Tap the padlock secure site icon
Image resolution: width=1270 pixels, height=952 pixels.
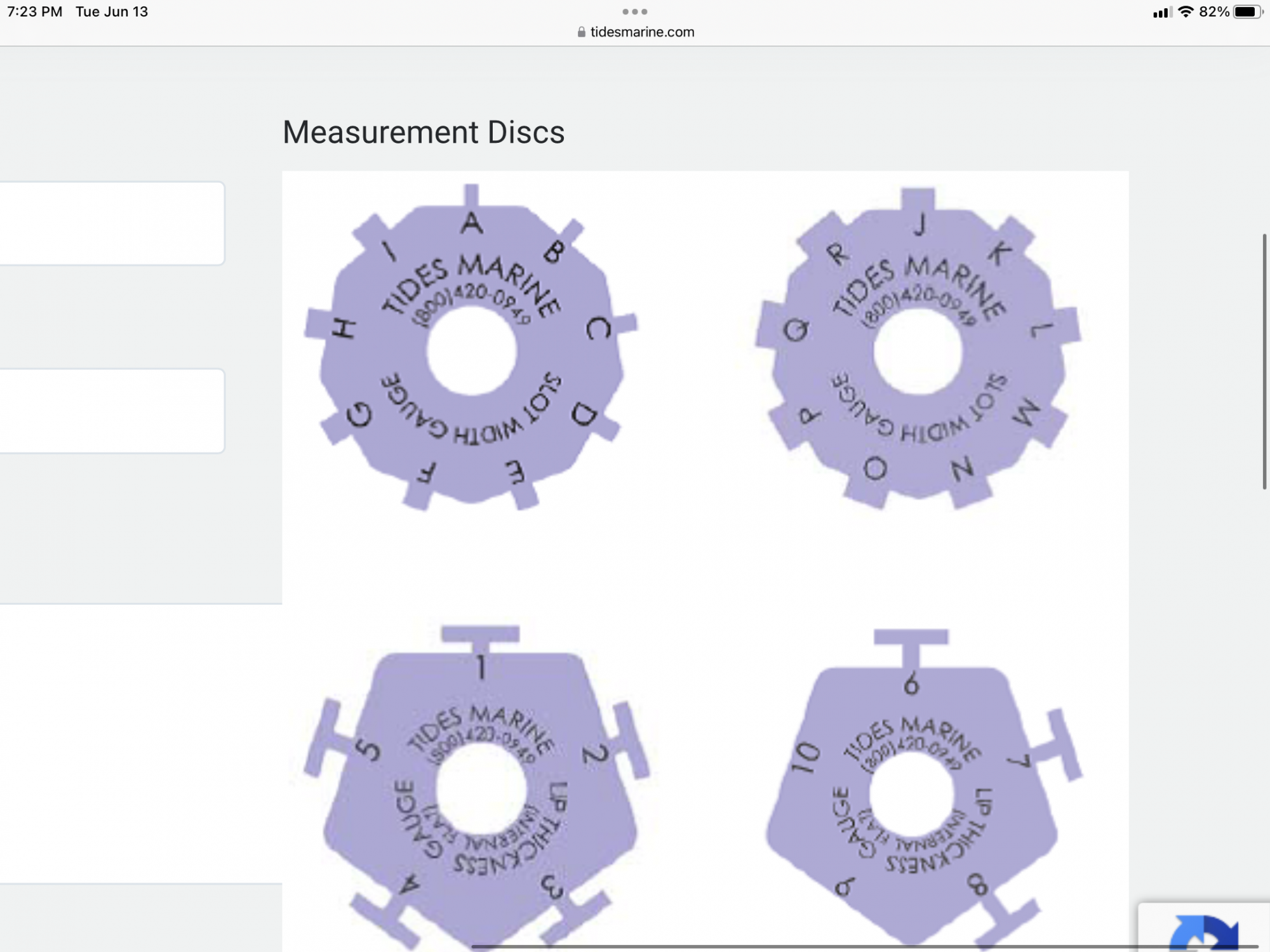click(x=581, y=32)
